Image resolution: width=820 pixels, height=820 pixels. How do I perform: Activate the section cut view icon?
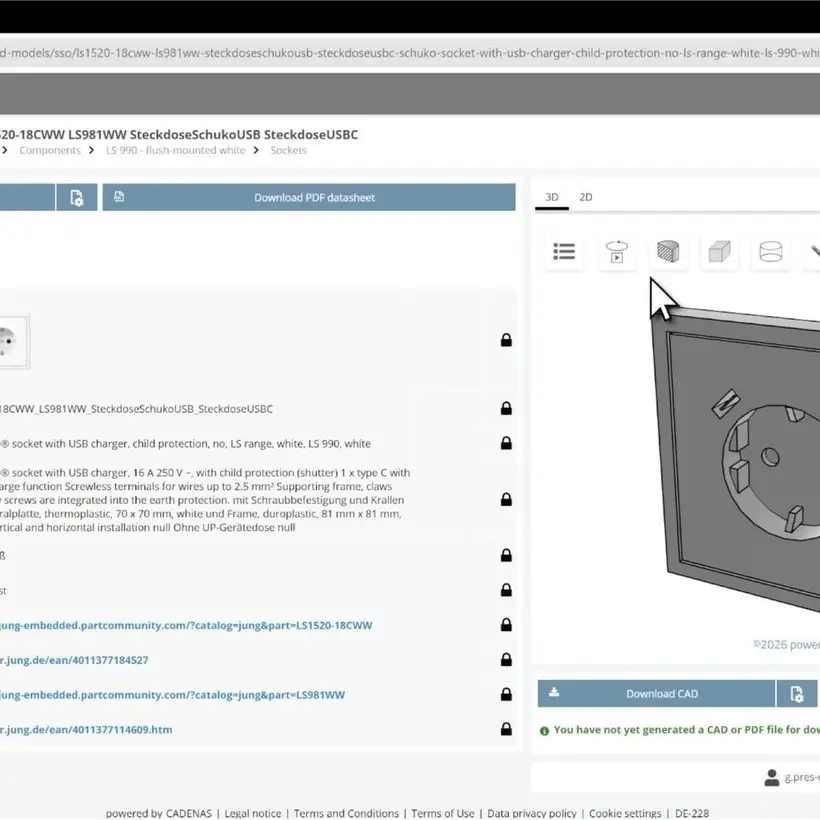(x=668, y=252)
